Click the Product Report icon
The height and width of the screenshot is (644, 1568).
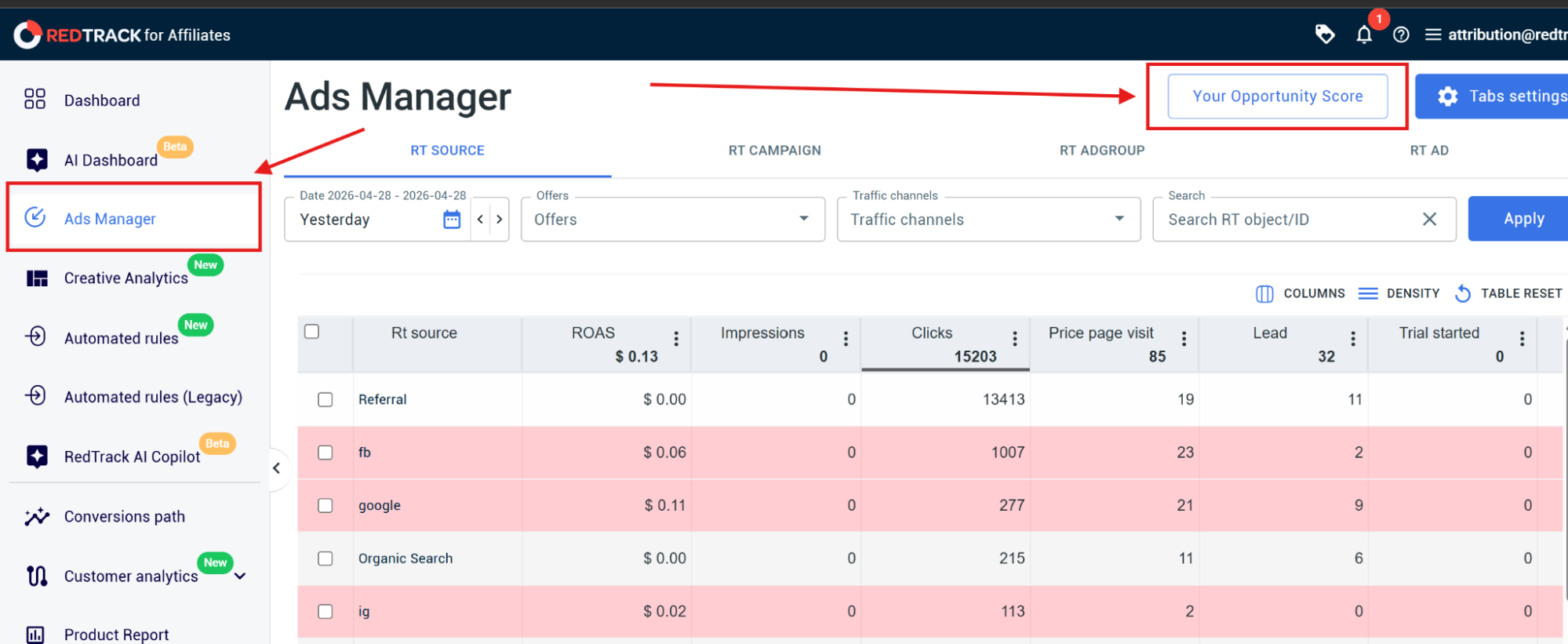[35, 634]
